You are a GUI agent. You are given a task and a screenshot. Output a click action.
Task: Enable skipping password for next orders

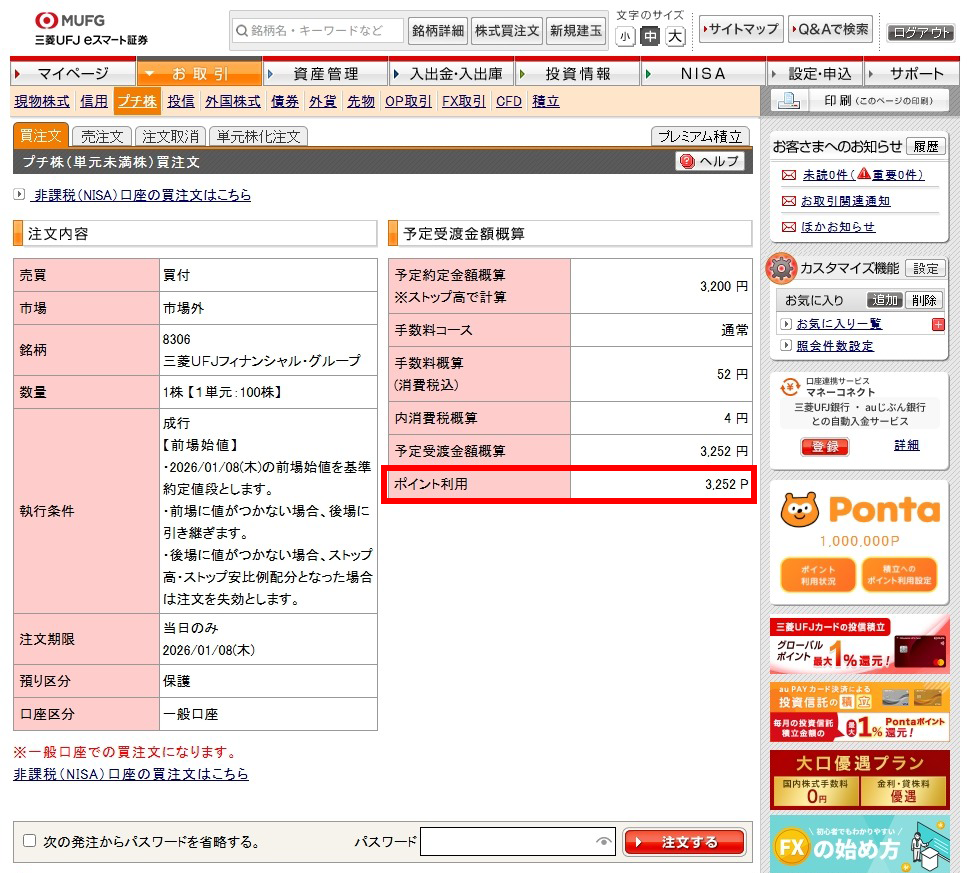click(29, 842)
